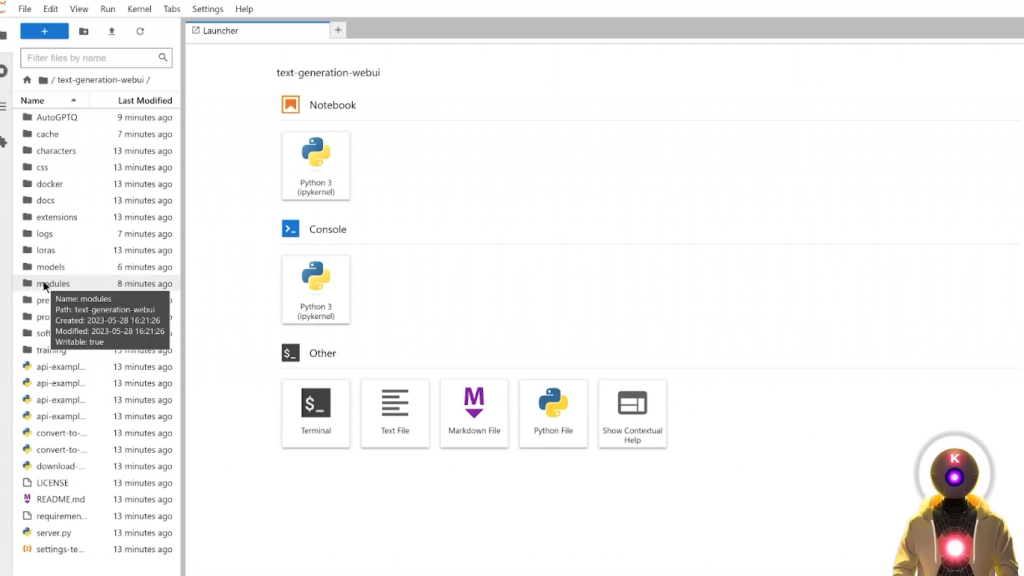The width and height of the screenshot is (1024, 576).
Task: Open the folder icon in the breadcrumb path
Action: coord(43,80)
